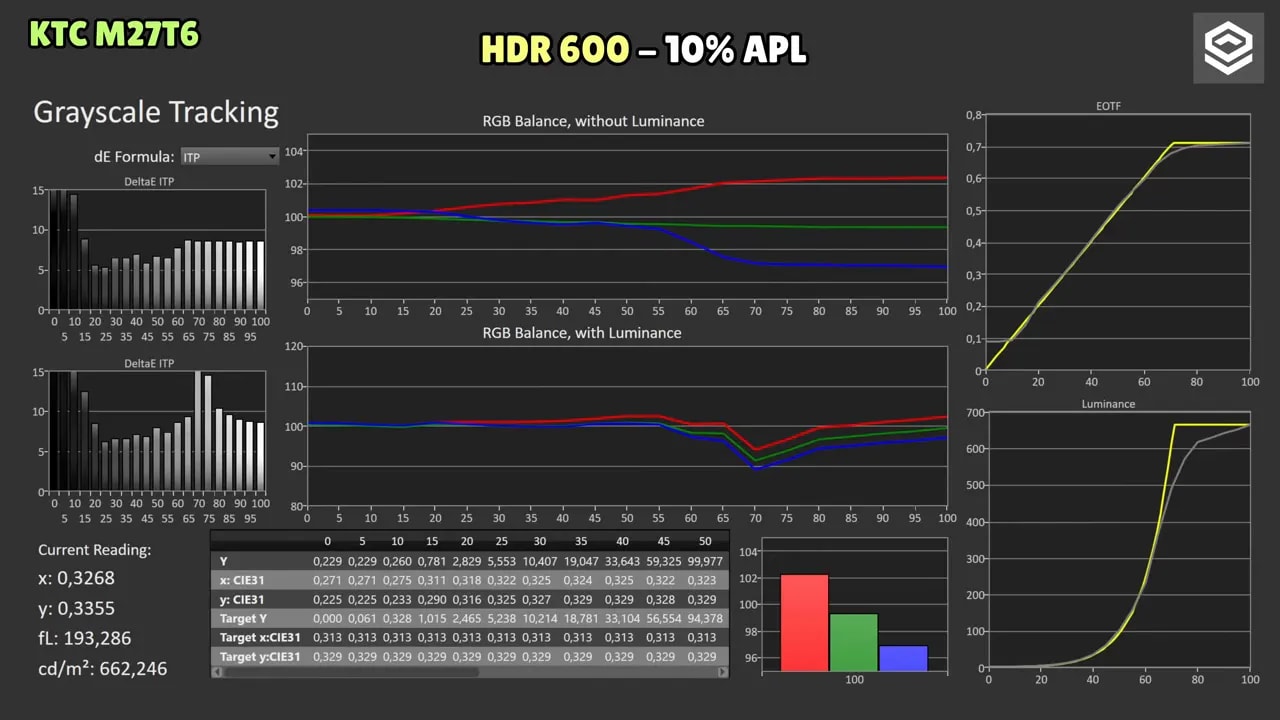Click the current reading "y: 0,3355"
The width and height of the screenshot is (1280, 720).
pyautogui.click(x=77, y=609)
